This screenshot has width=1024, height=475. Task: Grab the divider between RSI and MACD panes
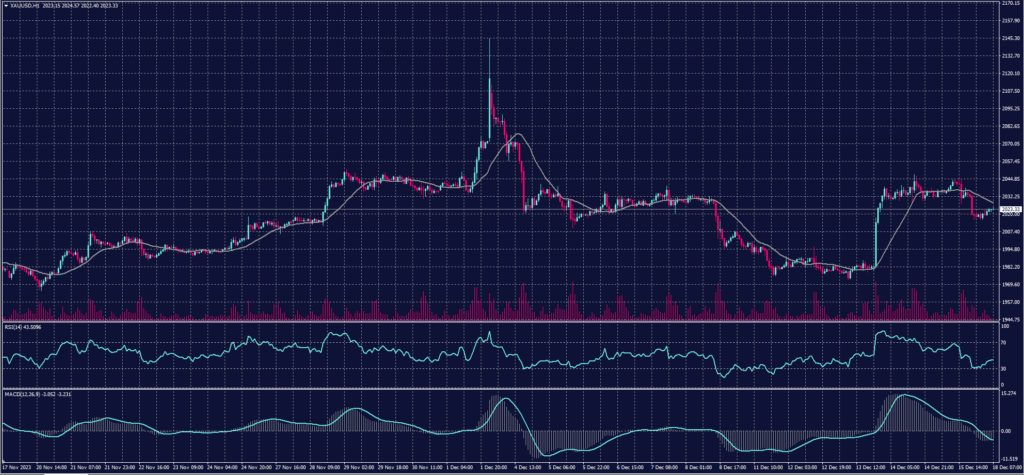pos(500,388)
